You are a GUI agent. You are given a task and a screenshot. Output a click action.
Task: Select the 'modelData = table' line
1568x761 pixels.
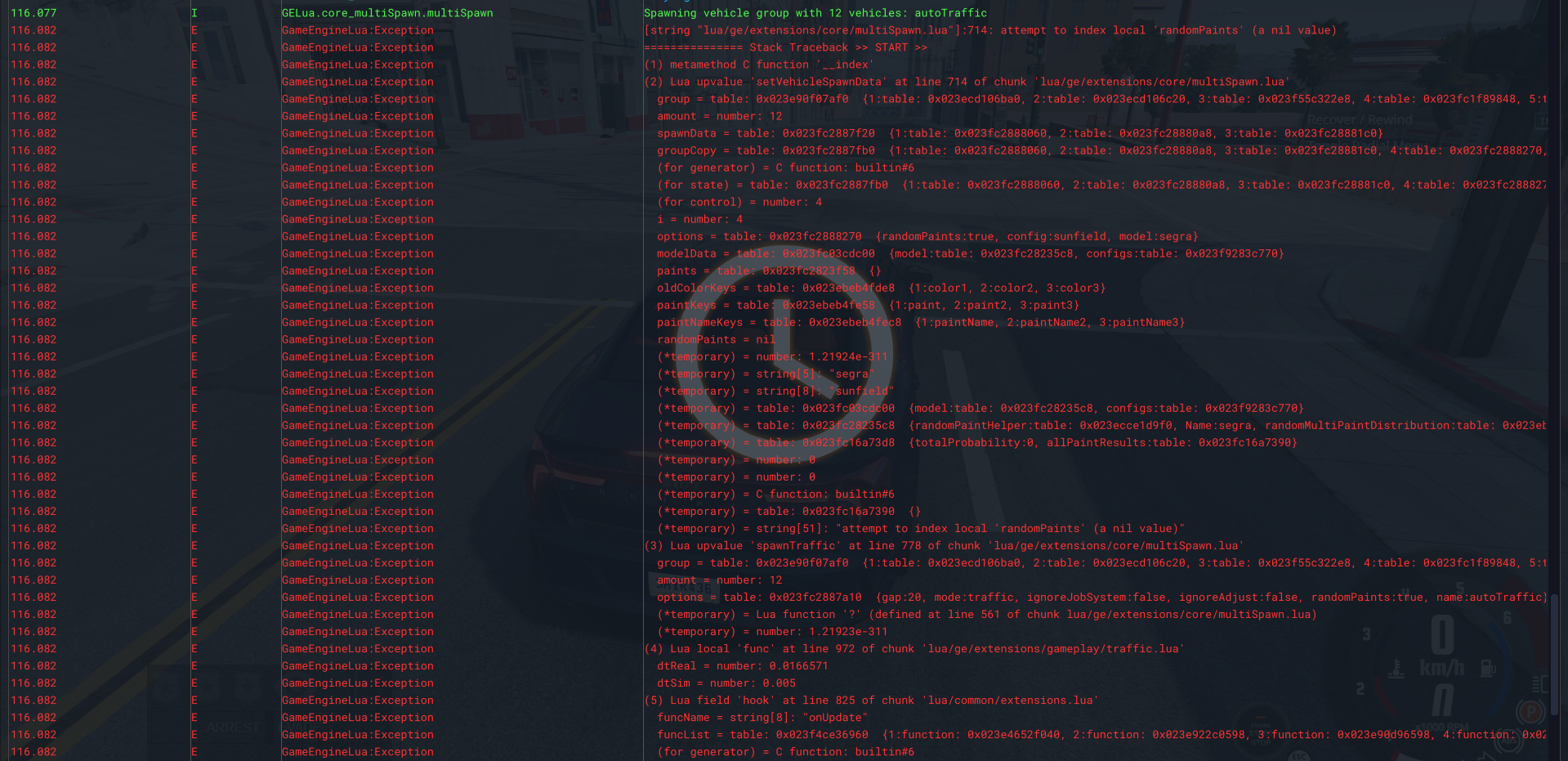point(971,253)
